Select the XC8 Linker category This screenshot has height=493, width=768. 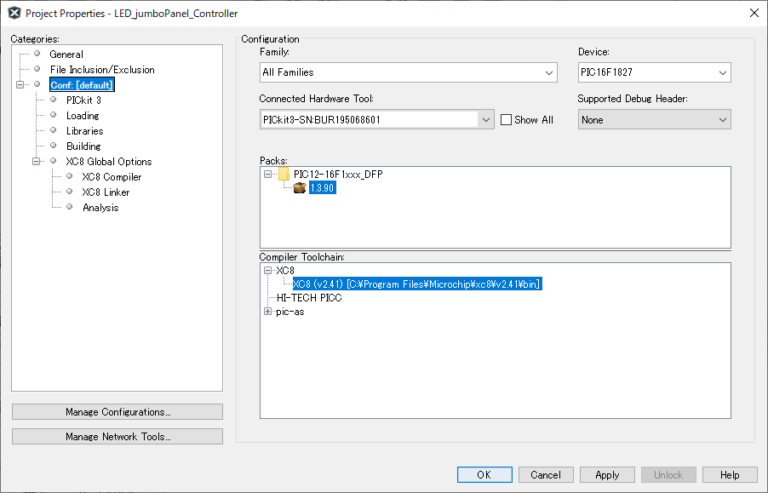pos(105,192)
